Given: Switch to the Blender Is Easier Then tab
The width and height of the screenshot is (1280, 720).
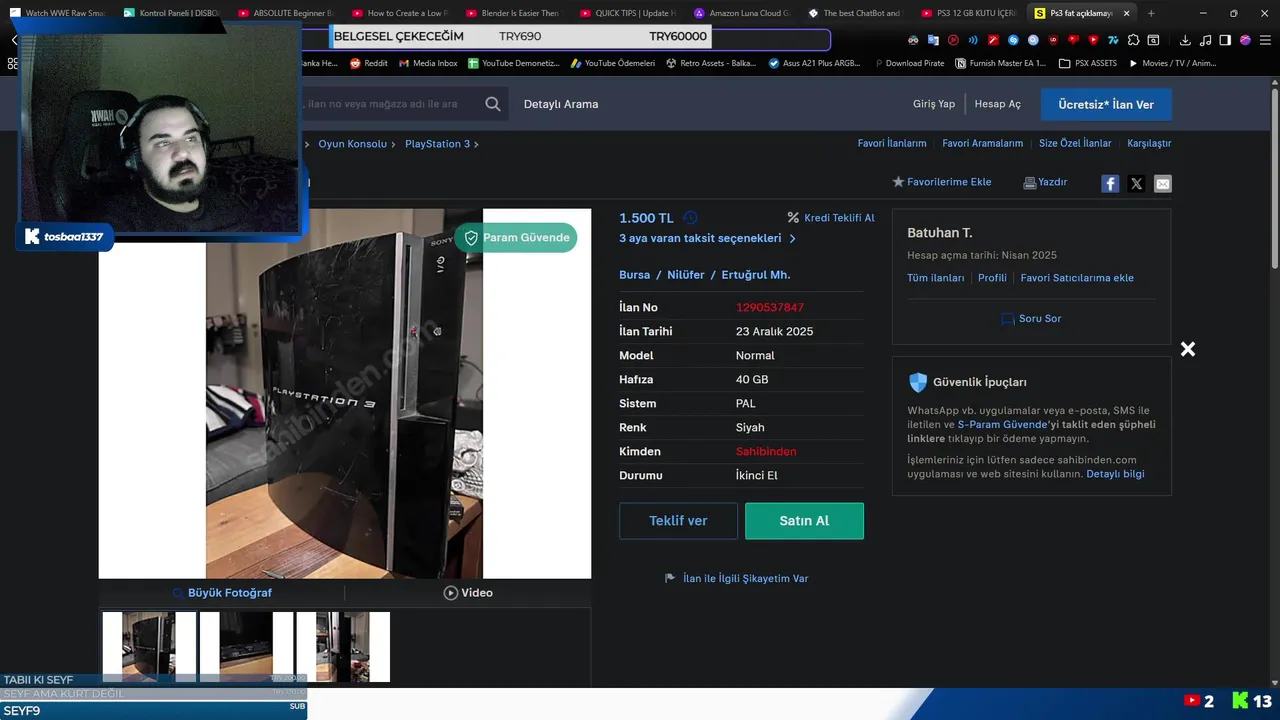Looking at the screenshot, I should click(513, 13).
